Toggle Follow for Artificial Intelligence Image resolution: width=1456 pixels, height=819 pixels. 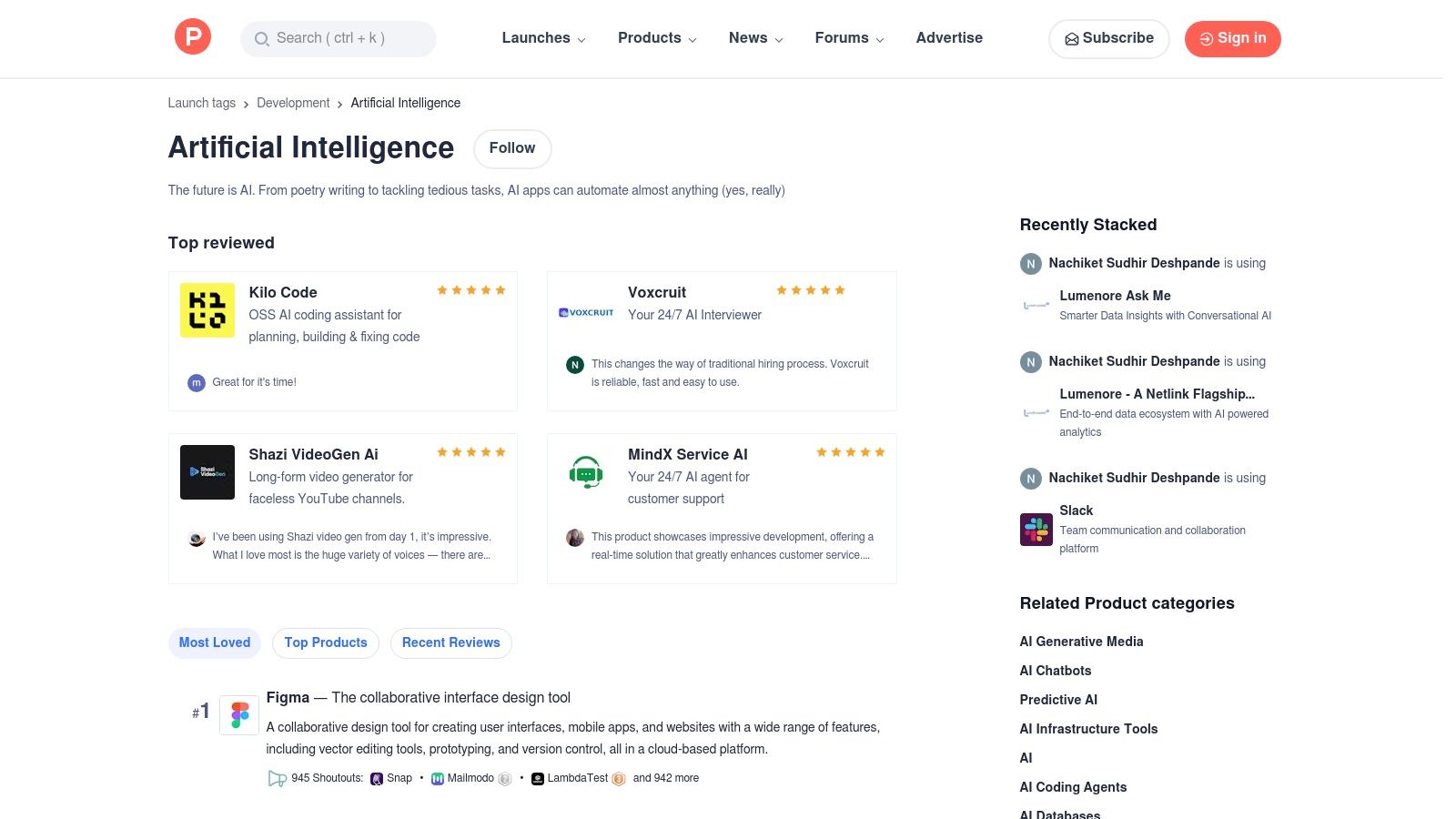tap(512, 148)
